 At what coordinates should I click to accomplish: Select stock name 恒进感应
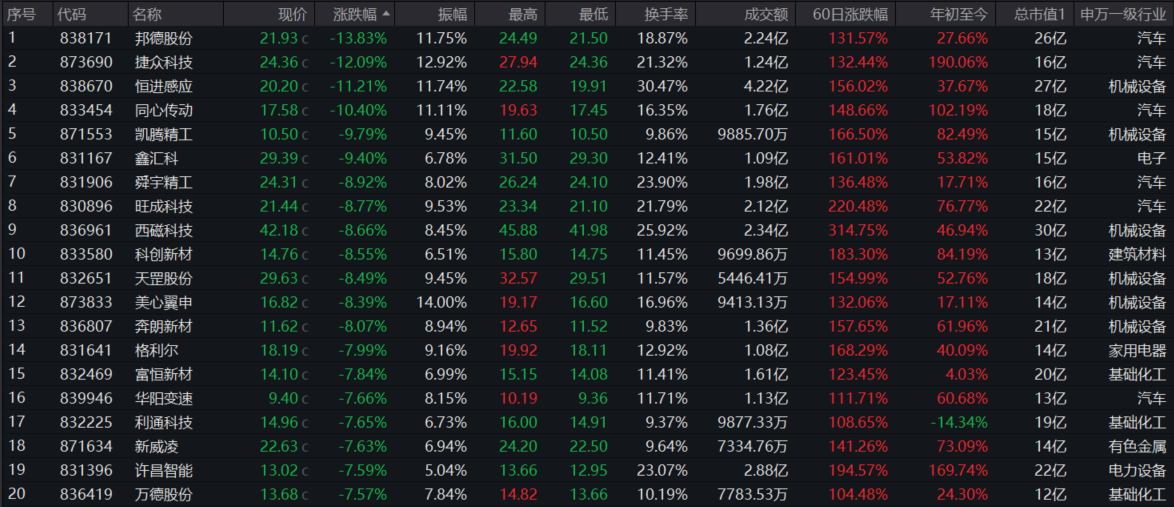[164, 86]
